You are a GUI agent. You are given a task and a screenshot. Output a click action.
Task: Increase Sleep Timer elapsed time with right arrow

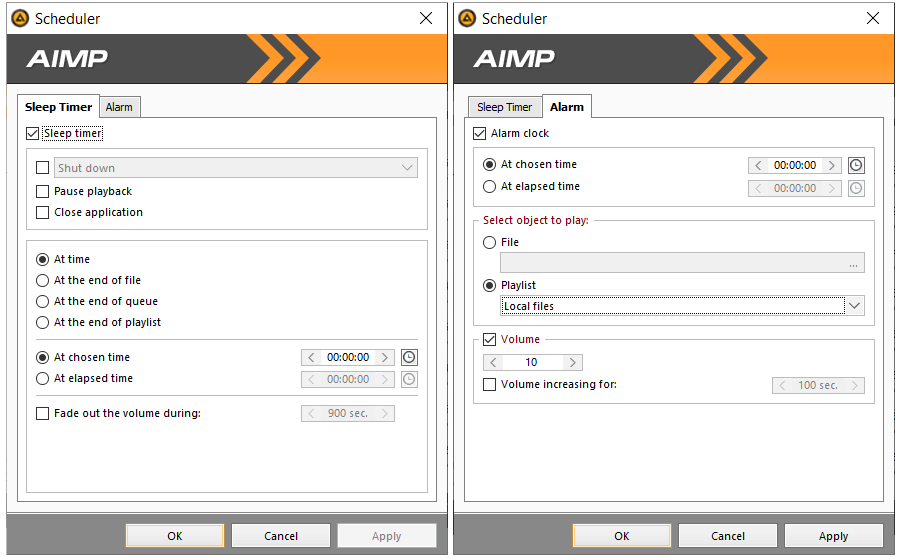coord(385,379)
